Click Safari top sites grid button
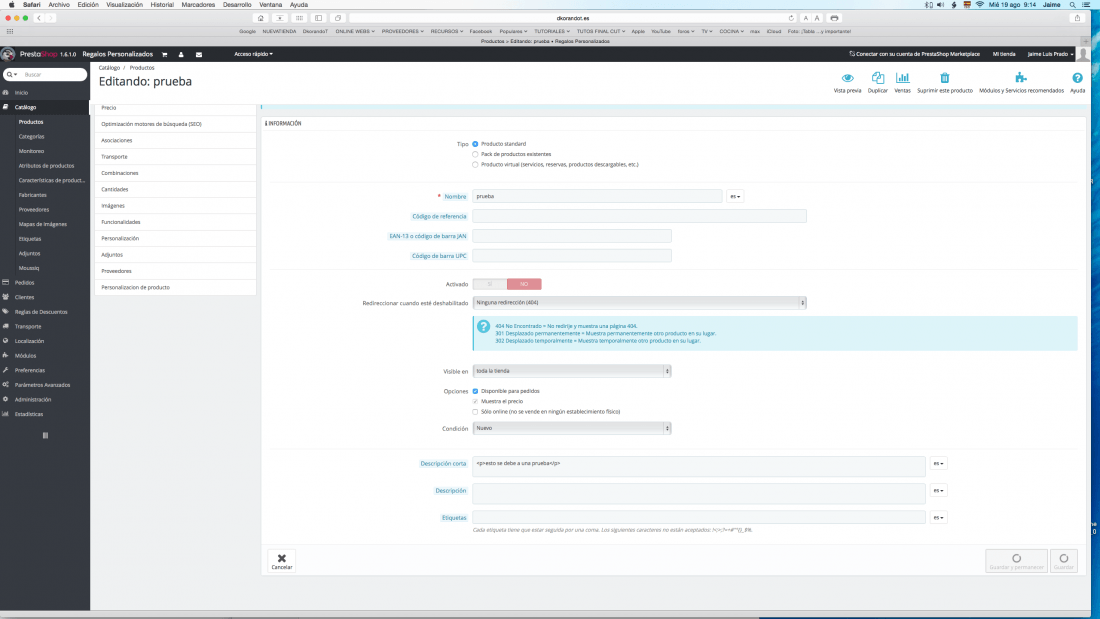This screenshot has width=1100, height=619. coord(300,18)
